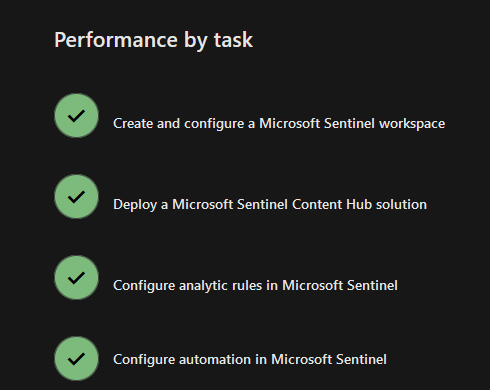The width and height of the screenshot is (490, 390).
Task: Click the word 'solution' in the Content Hub task
Action: (x=401, y=204)
